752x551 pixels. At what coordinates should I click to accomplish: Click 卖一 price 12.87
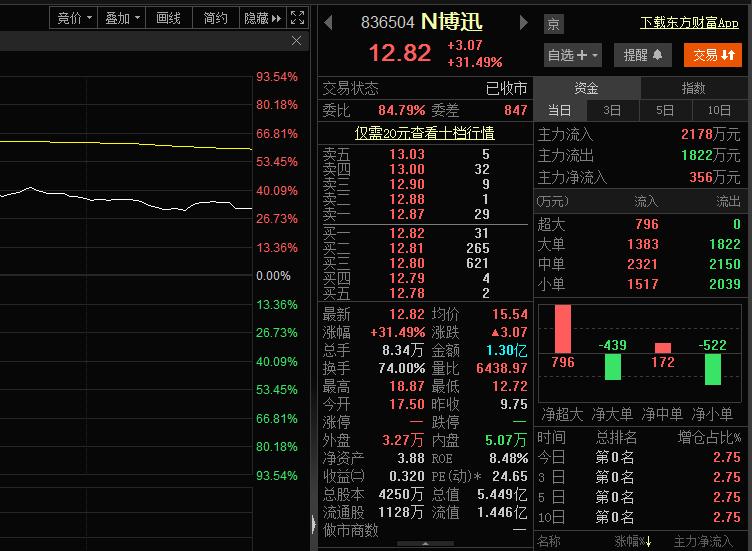(407, 214)
